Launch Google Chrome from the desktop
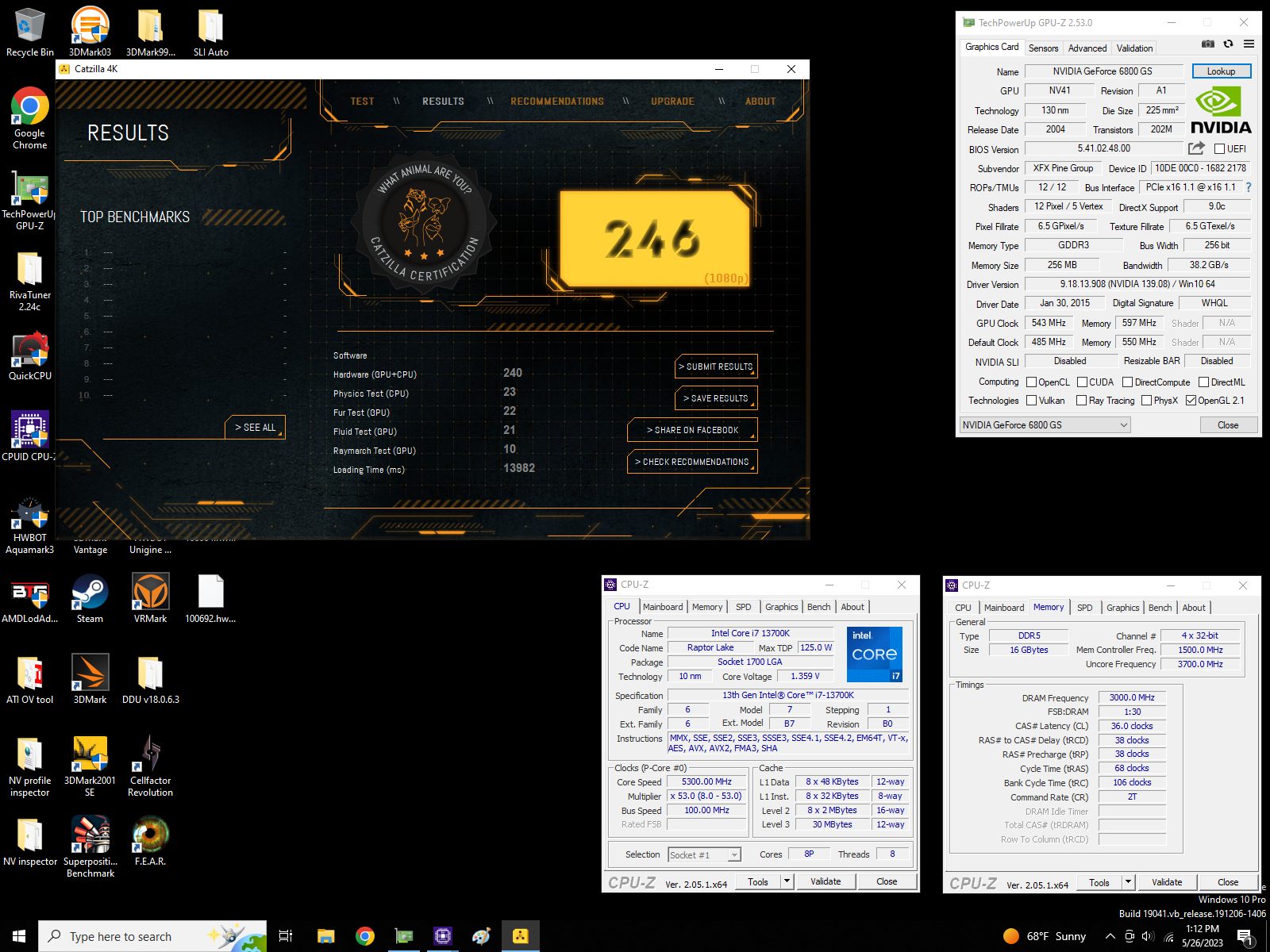Screen dimensions: 1270x952 [x=29, y=117]
